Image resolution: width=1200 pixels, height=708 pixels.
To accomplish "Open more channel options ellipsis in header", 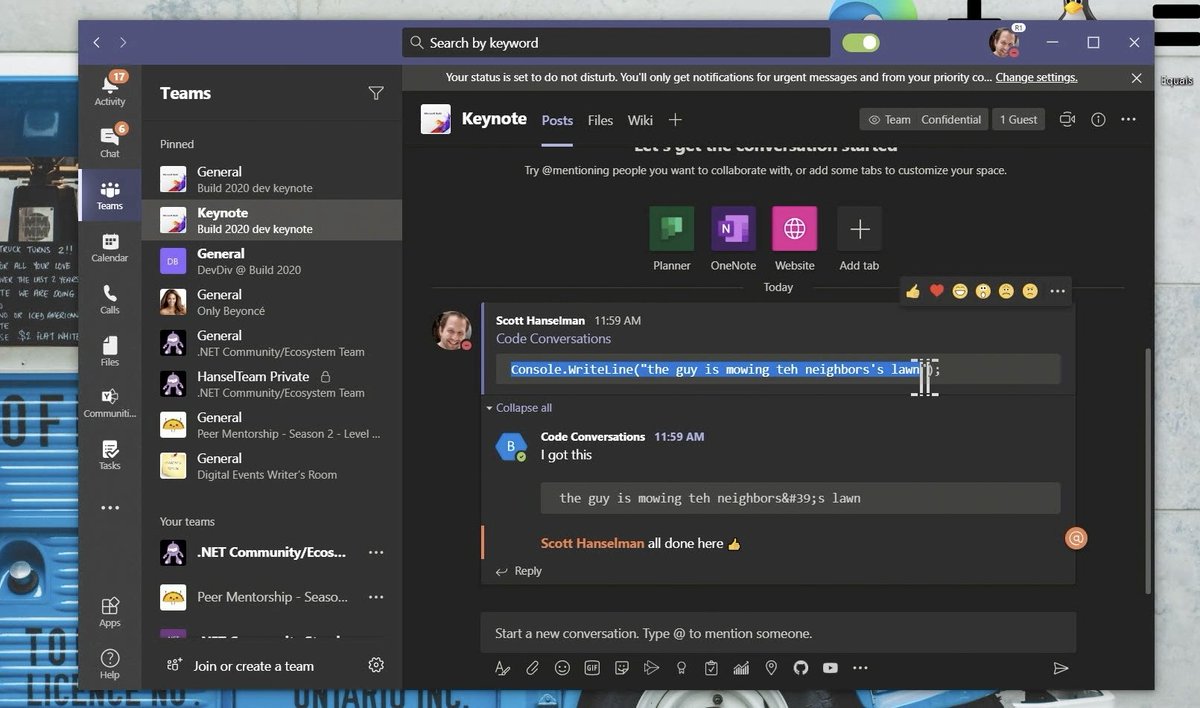I will tap(1129, 120).
